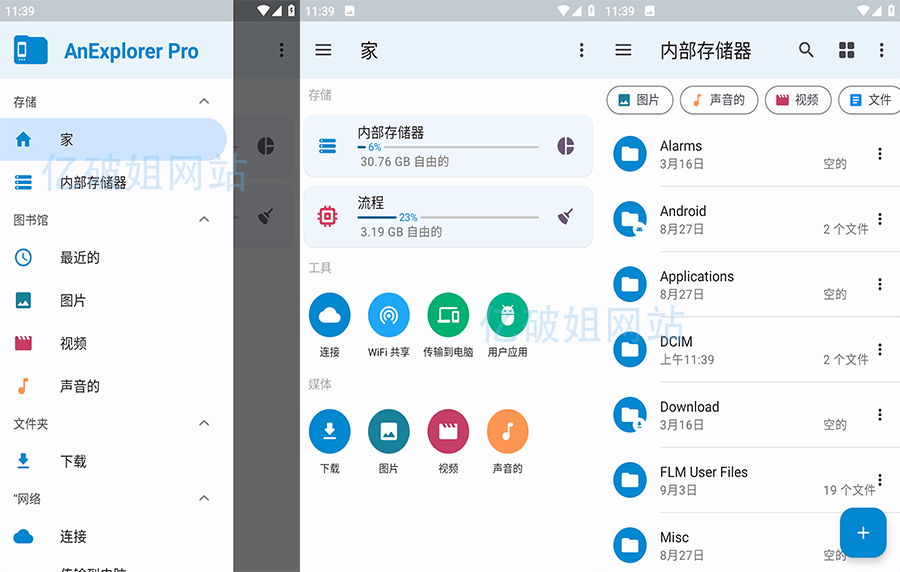This screenshot has width=900, height=572.
Task: Open hamburger menu on 内部存储器 screen
Action: click(x=623, y=50)
